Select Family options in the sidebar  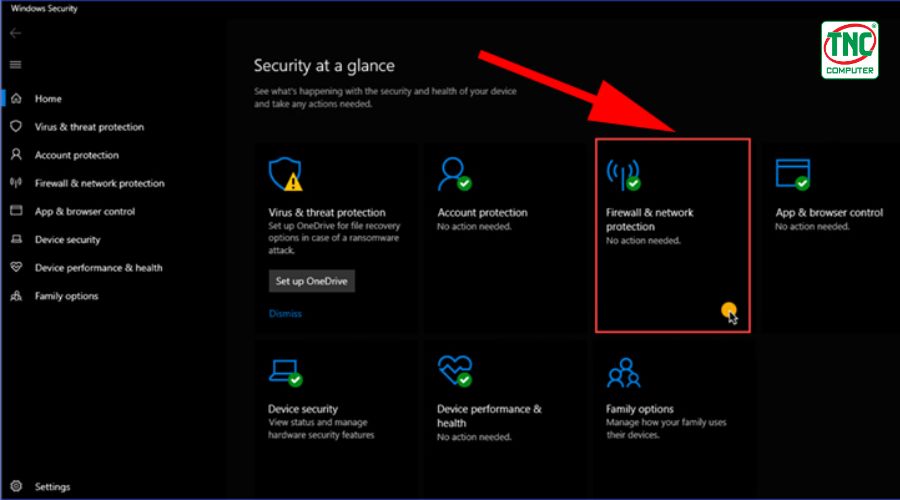[66, 296]
